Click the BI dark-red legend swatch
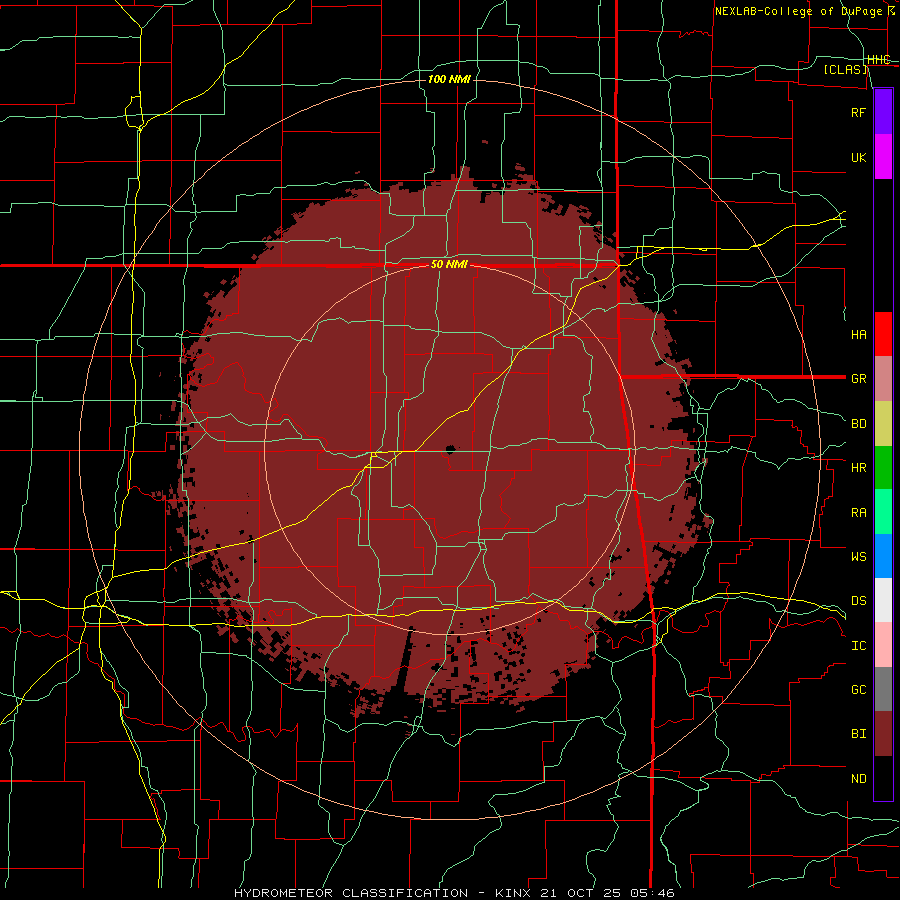900x900 pixels. click(x=883, y=734)
